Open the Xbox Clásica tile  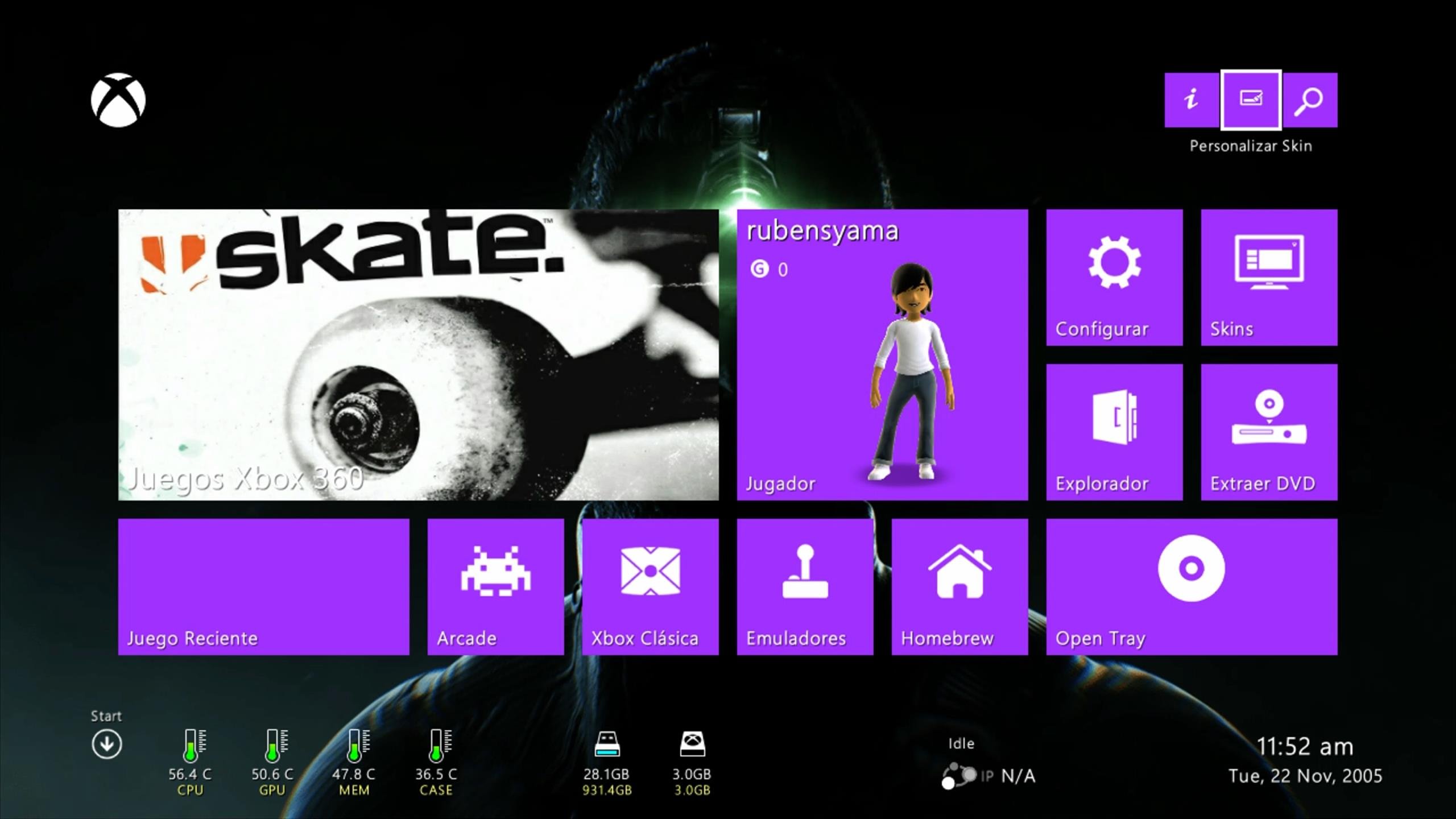pyautogui.click(x=651, y=587)
